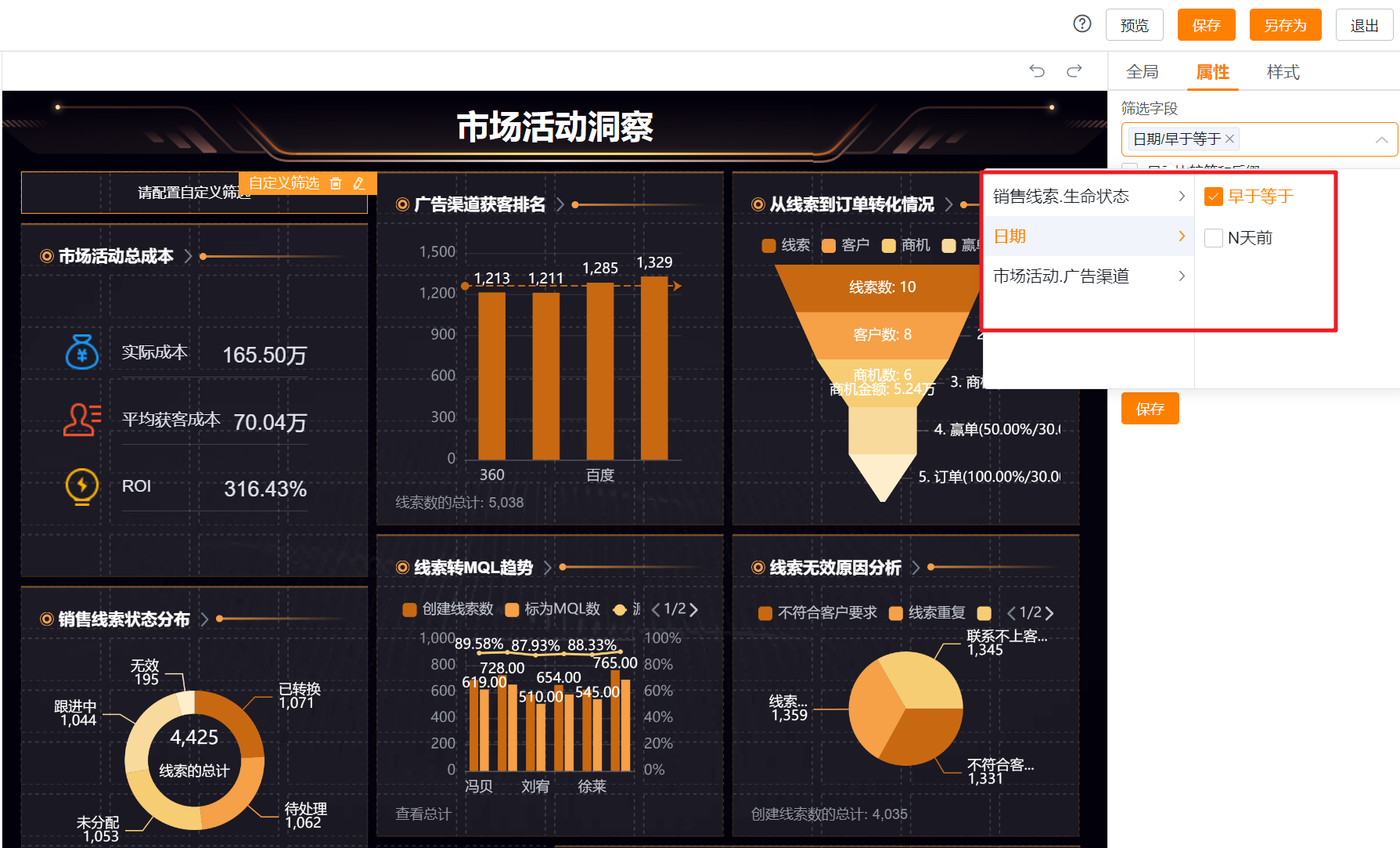1400x848 pixels.
Task: Open the help question mark icon
Action: 1082,24
